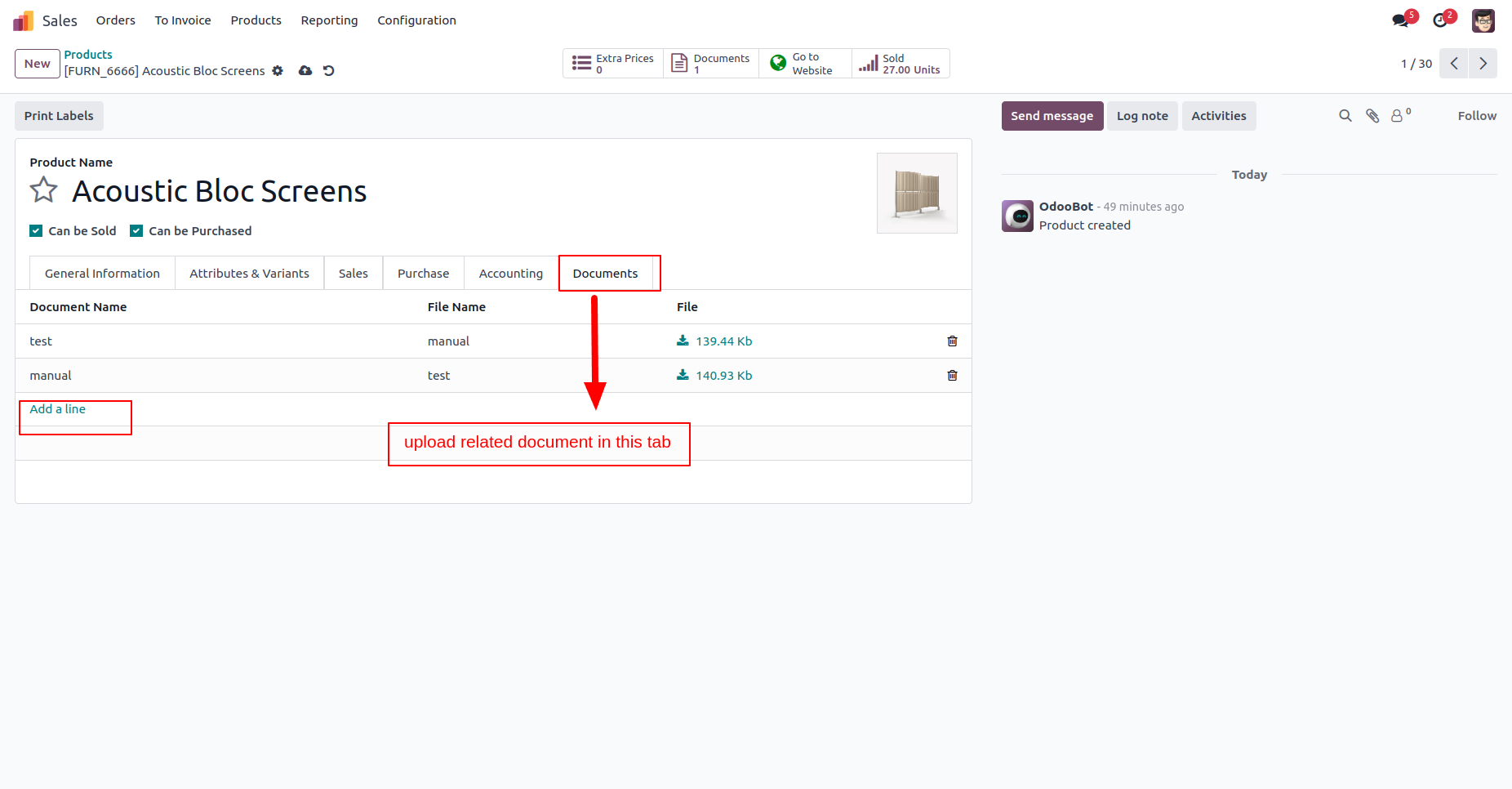Click Add a line link
The image size is (1512, 789).
point(58,409)
